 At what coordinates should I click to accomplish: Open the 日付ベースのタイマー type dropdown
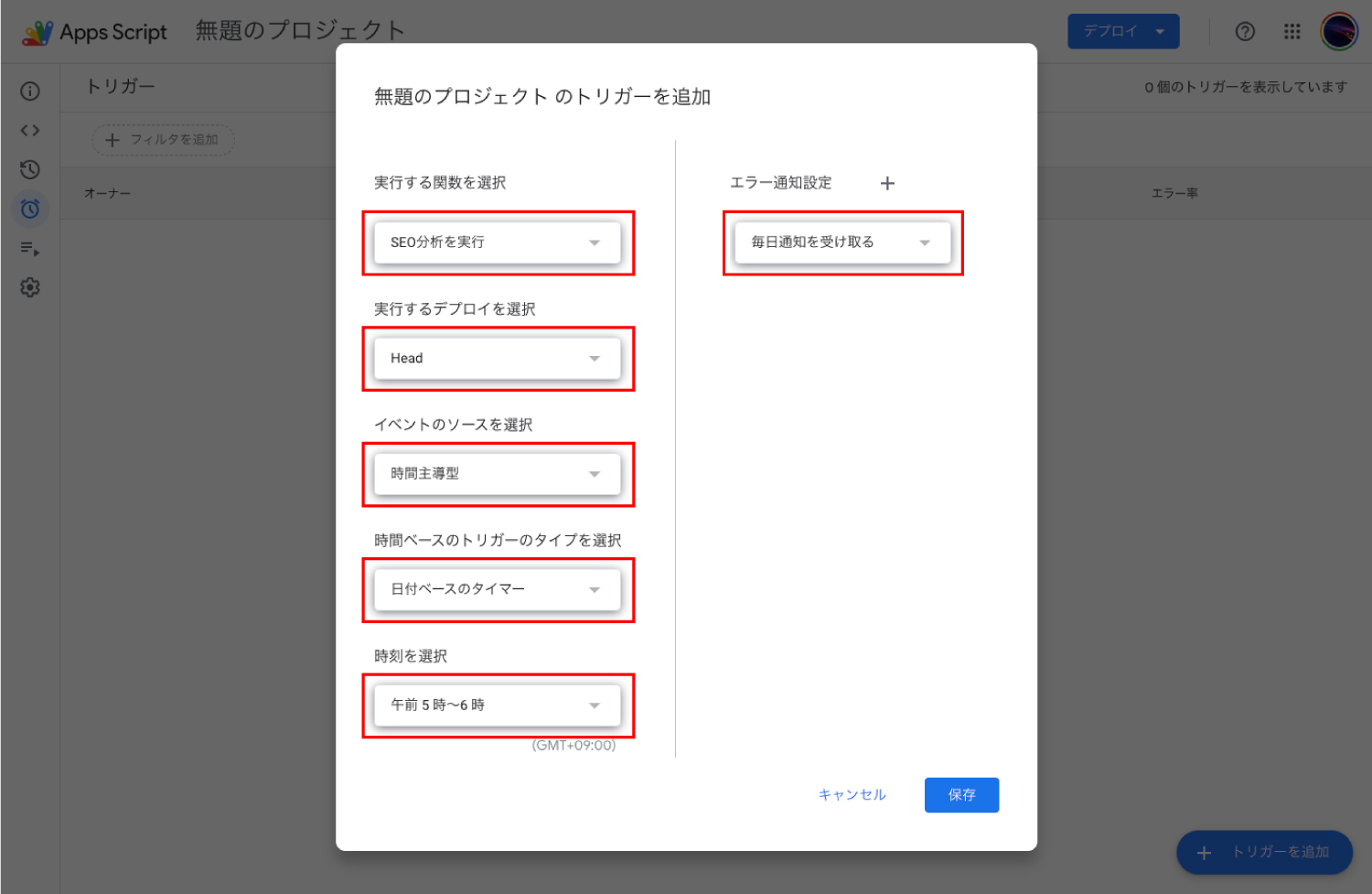coord(497,590)
